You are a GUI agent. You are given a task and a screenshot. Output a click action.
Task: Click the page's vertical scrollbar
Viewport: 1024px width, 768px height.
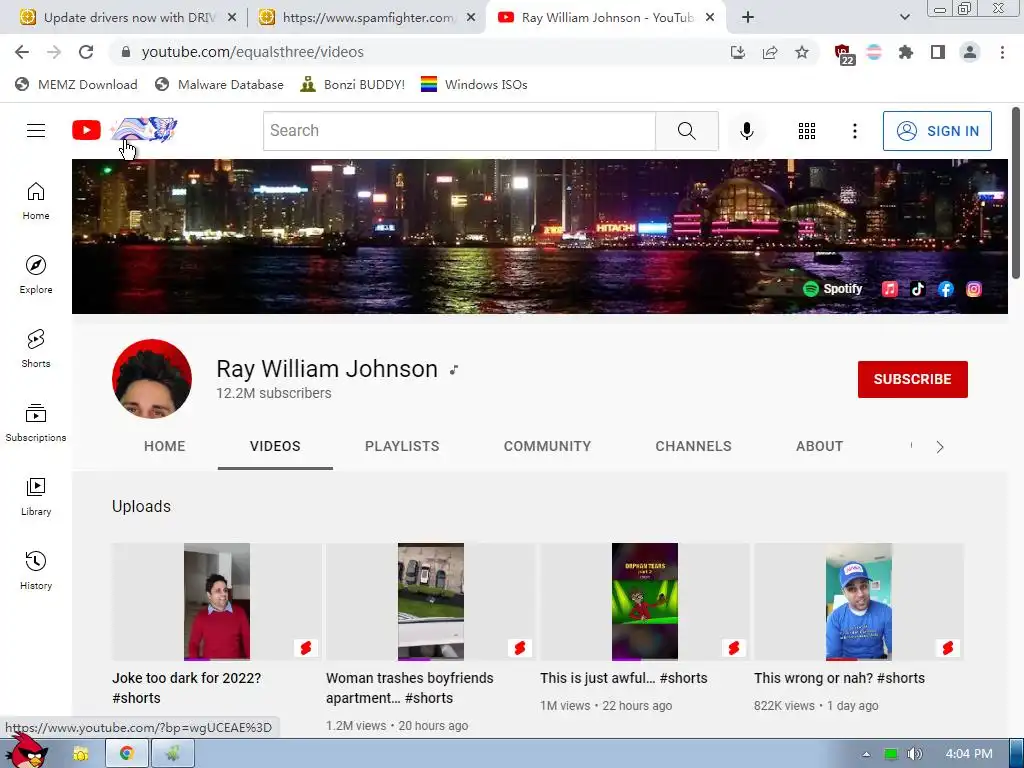point(1016,193)
